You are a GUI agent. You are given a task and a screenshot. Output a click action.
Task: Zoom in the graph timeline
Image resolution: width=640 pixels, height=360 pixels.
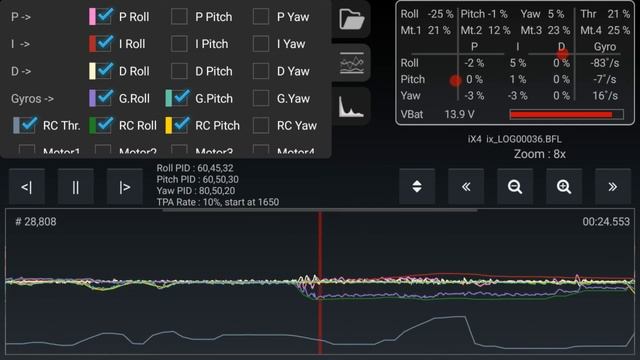pyautogui.click(x=564, y=187)
